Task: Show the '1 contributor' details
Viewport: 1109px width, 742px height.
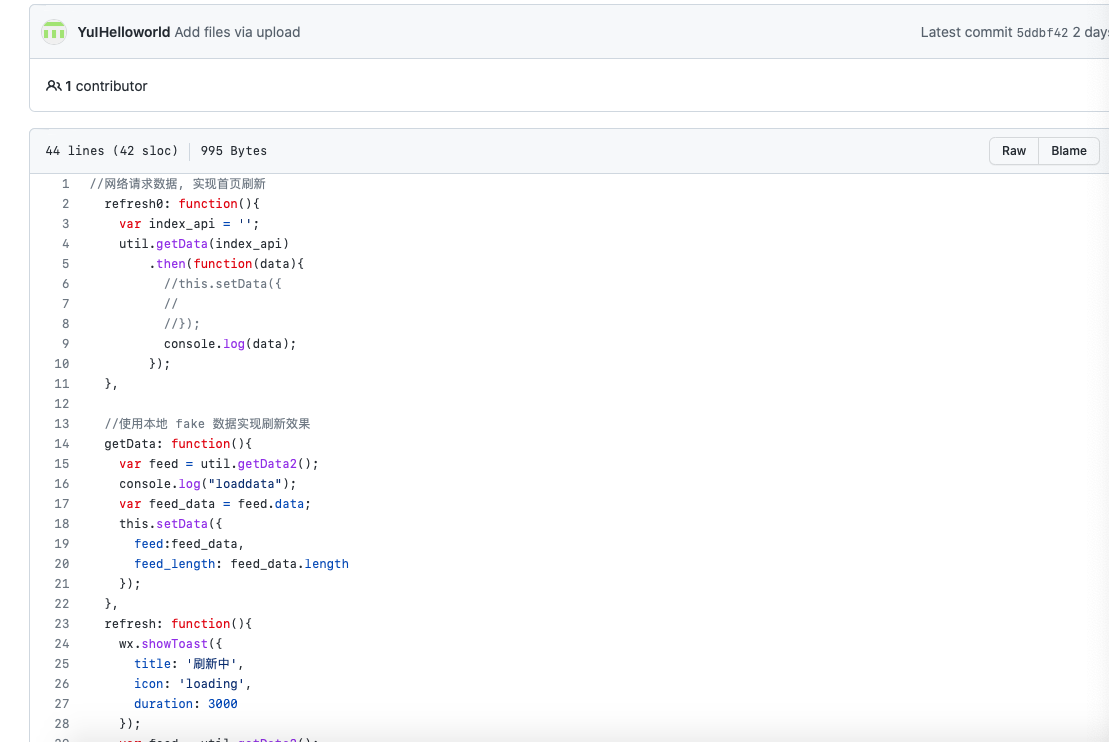Action: 106,86
